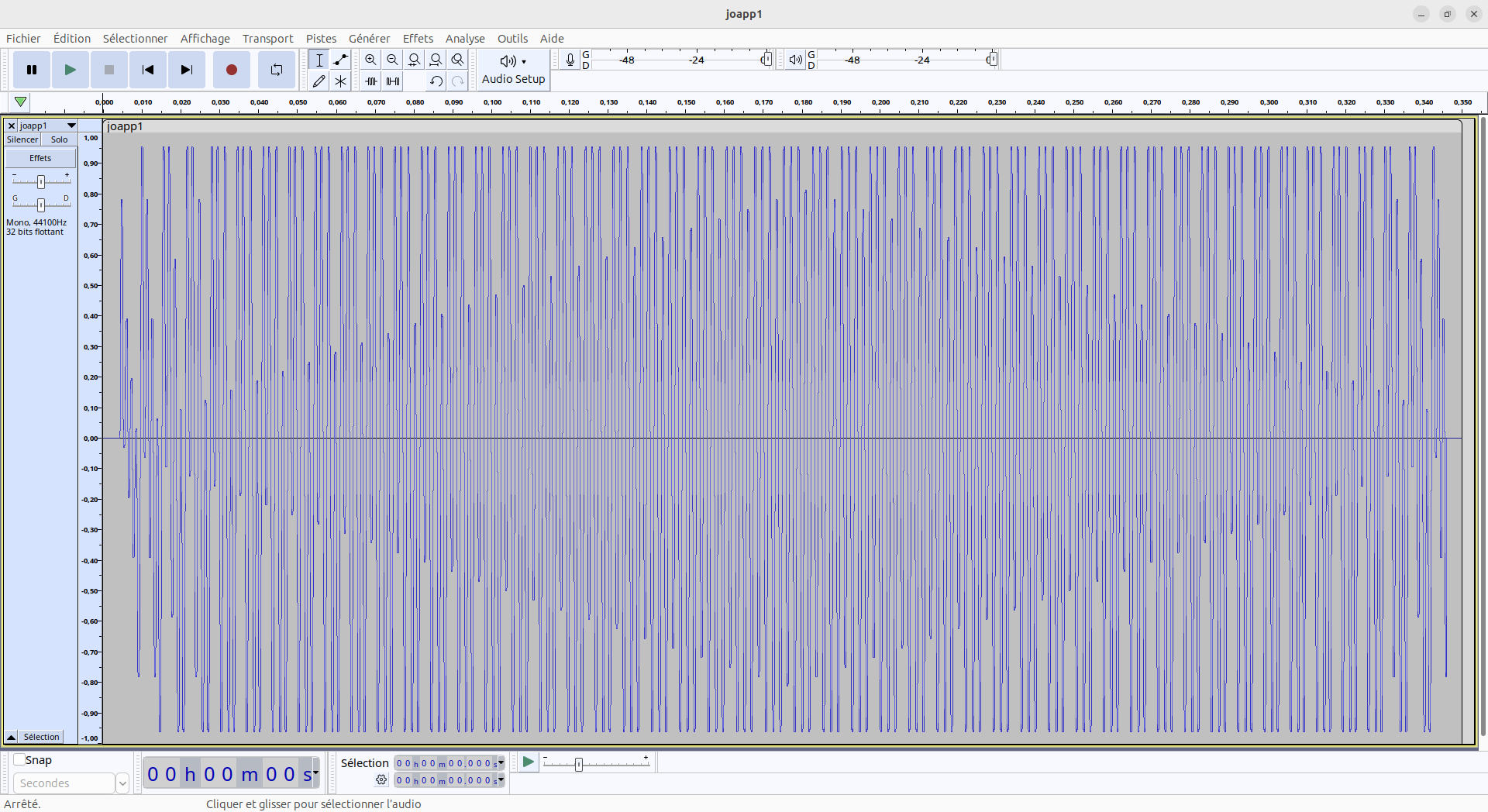Image resolution: width=1488 pixels, height=812 pixels.
Task: Adjust the track gain slider
Action: pos(41,181)
